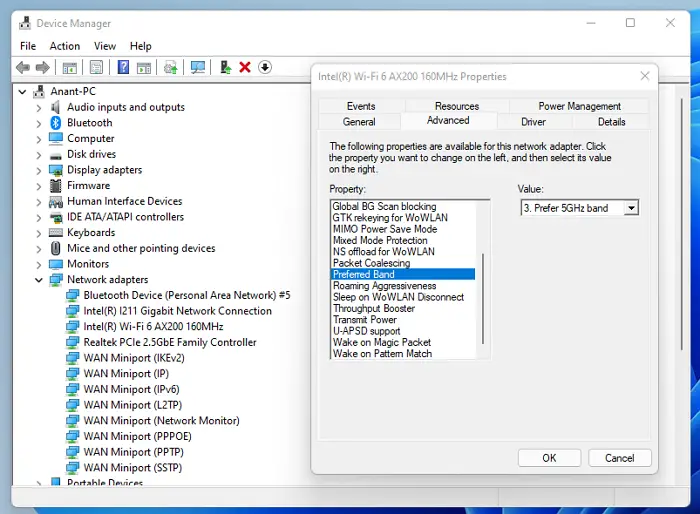Click the Mice and other pointing devices icon
Image resolution: width=700 pixels, height=514 pixels.
(56, 248)
